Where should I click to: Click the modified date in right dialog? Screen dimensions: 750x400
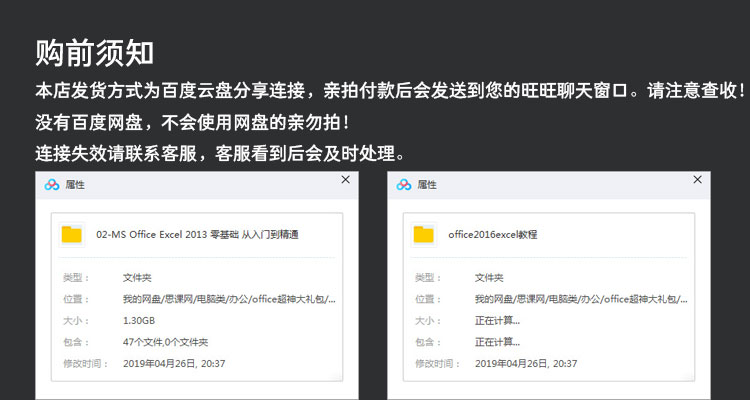pyautogui.click(x=526, y=363)
